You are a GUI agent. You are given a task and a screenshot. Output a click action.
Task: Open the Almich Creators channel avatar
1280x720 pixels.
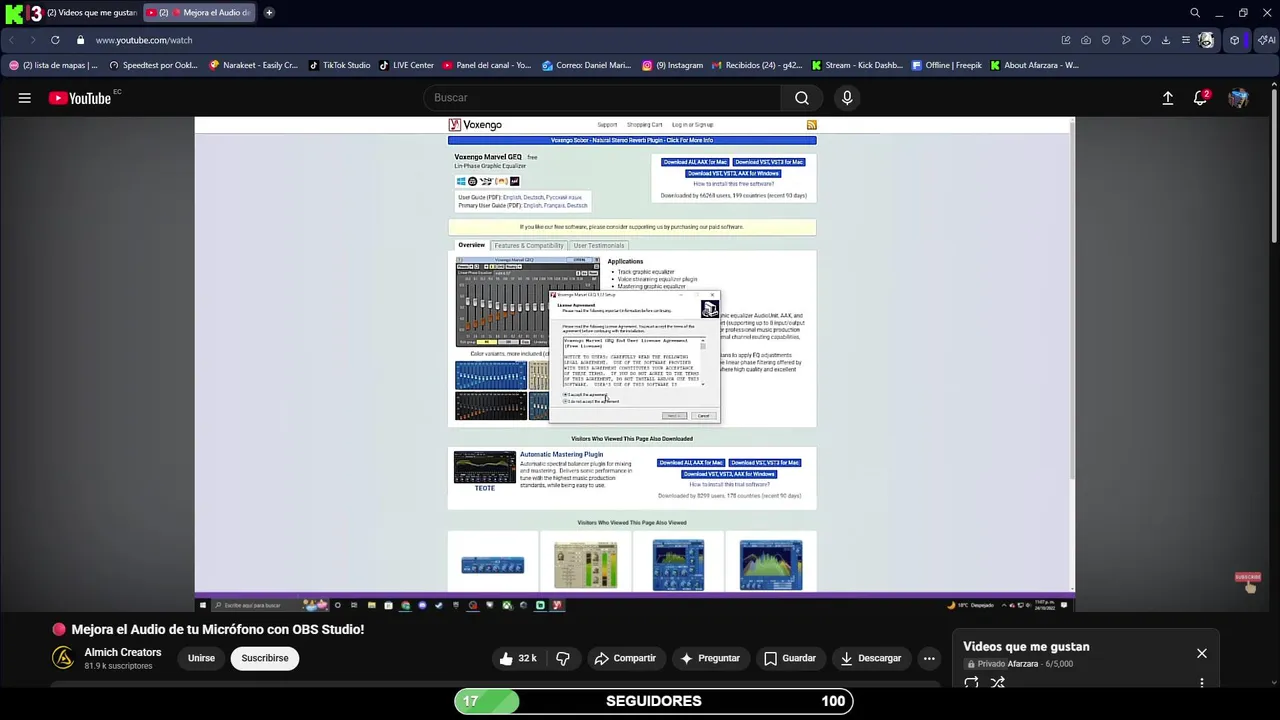pyautogui.click(x=63, y=658)
